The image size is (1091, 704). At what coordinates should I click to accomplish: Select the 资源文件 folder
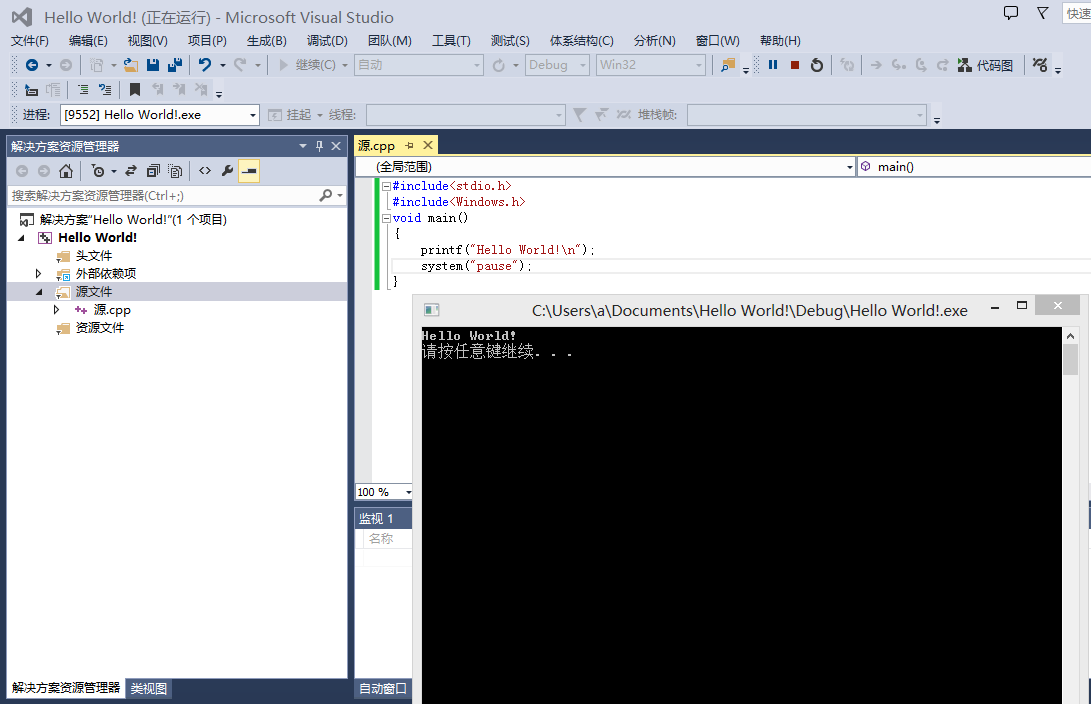point(100,328)
